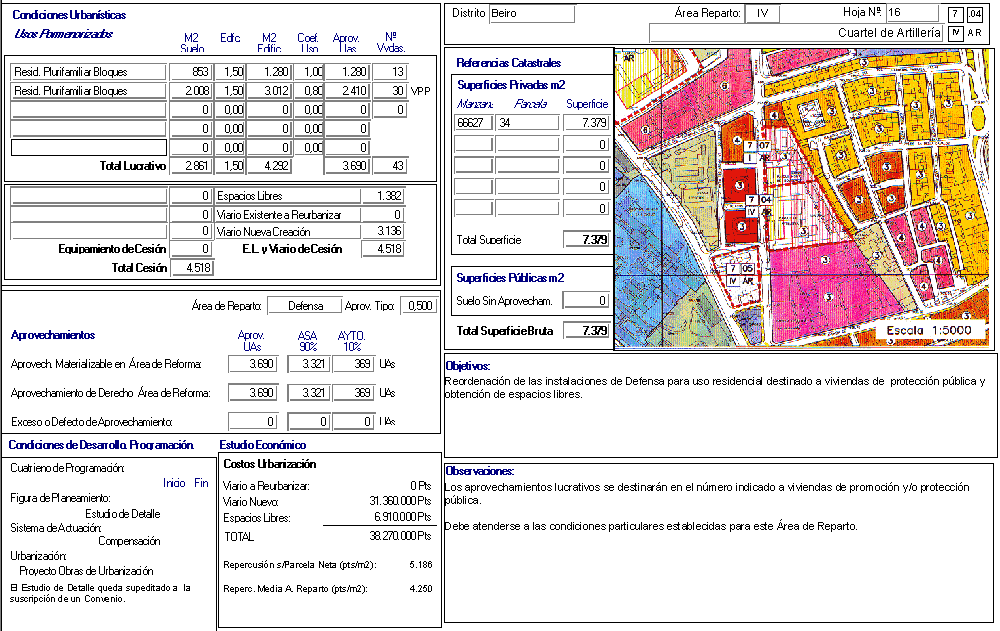Click the Viario Nueva Creación value 3.136
This screenshot has height=631, width=1000.
click(384, 232)
